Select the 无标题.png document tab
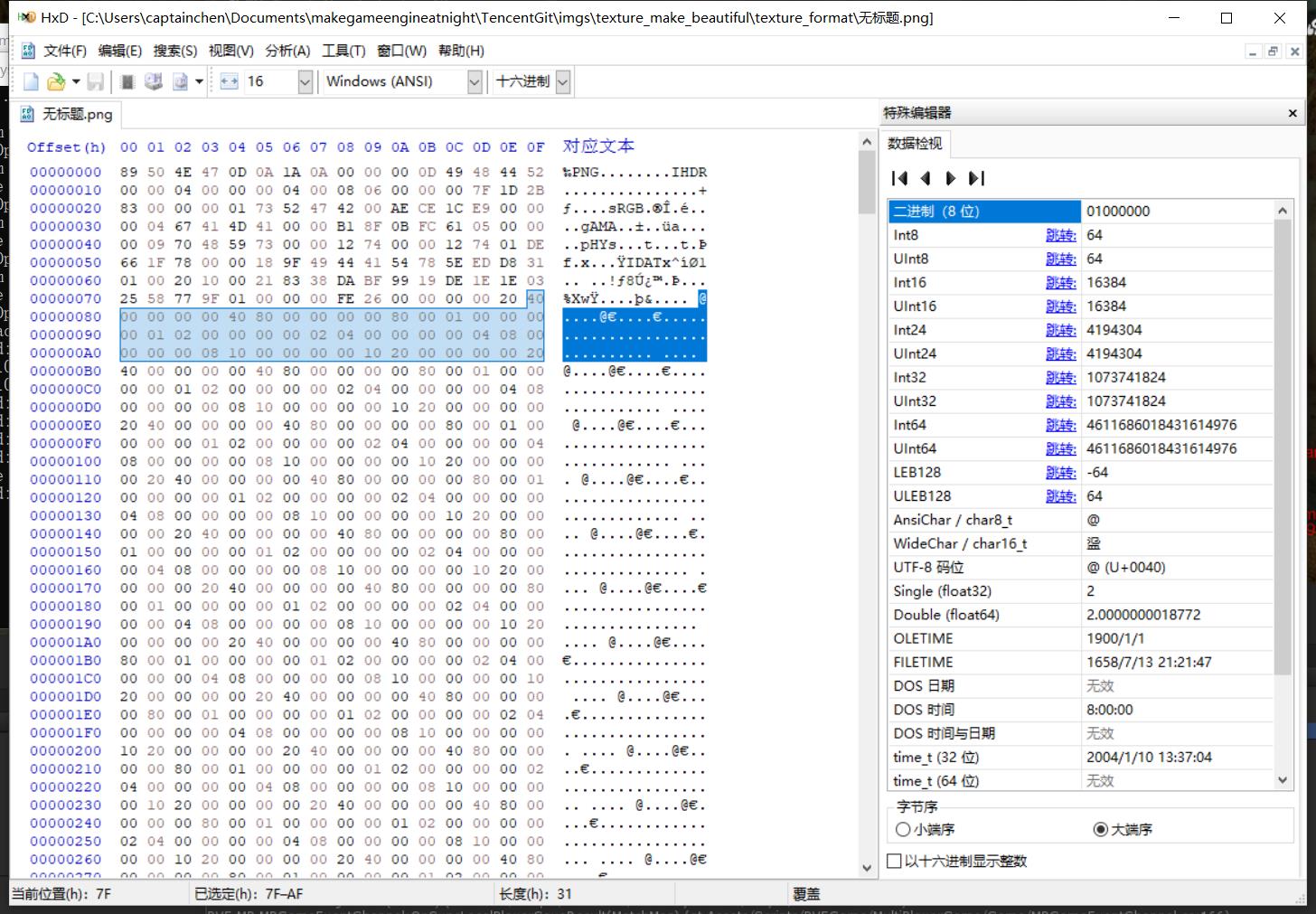Screen dimensions: 1316x914 [x=67, y=114]
